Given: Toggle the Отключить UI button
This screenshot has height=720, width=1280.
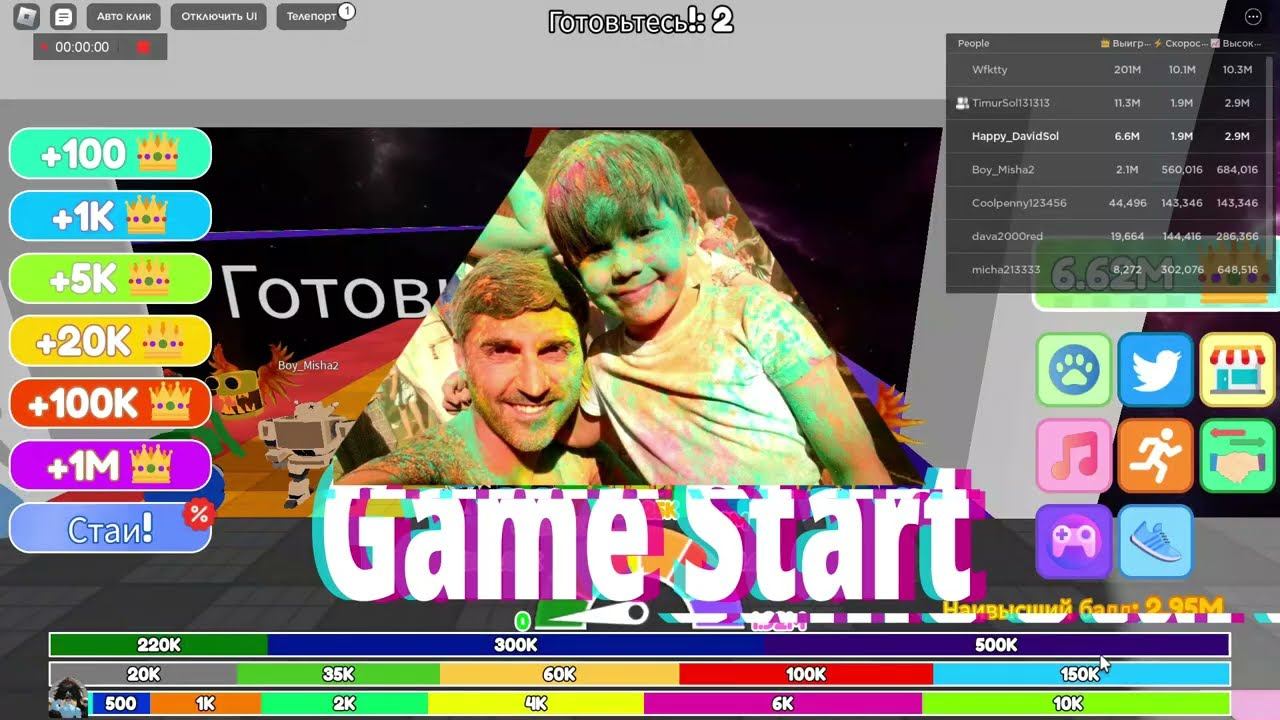Looking at the screenshot, I should 218,17.
